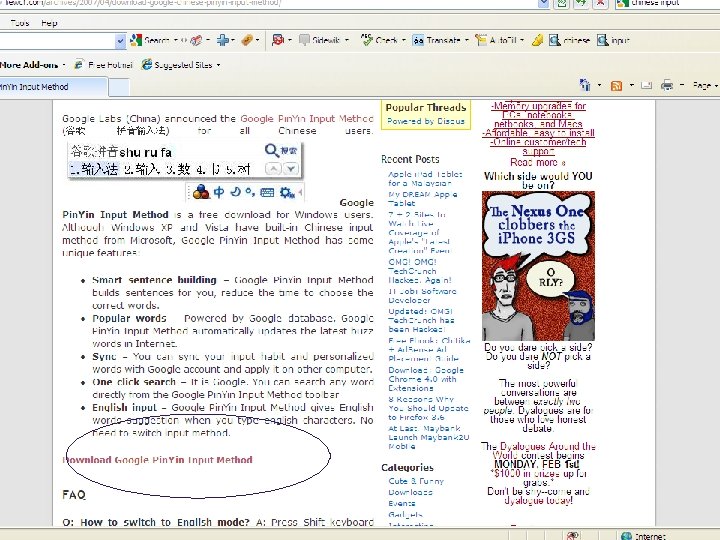Click the popup blocker icon
720x540 pixels.
click(x=278, y=40)
